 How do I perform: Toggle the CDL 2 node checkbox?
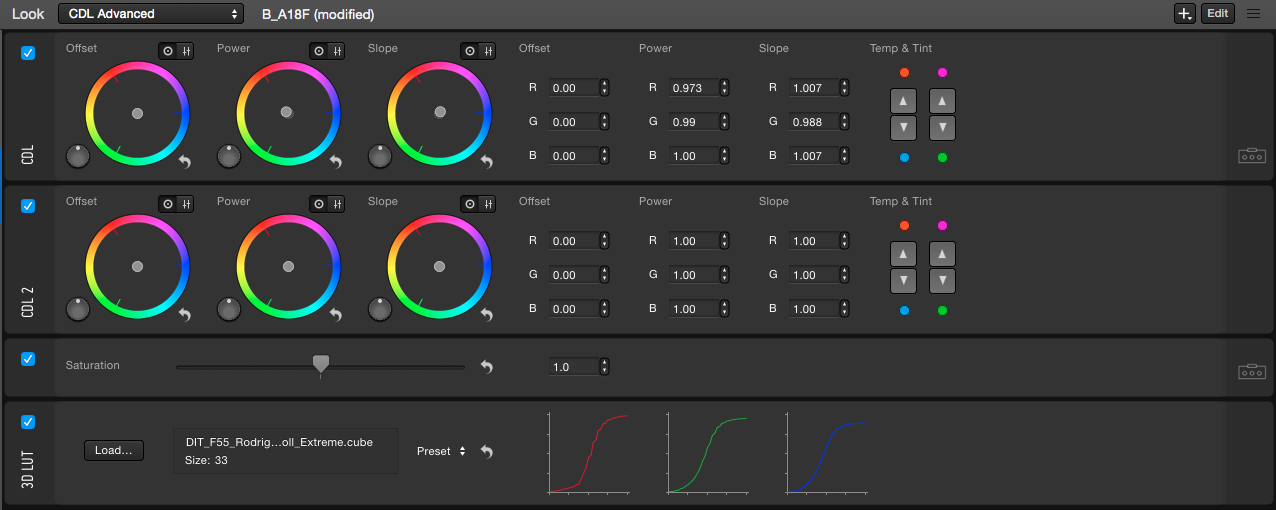coord(28,206)
